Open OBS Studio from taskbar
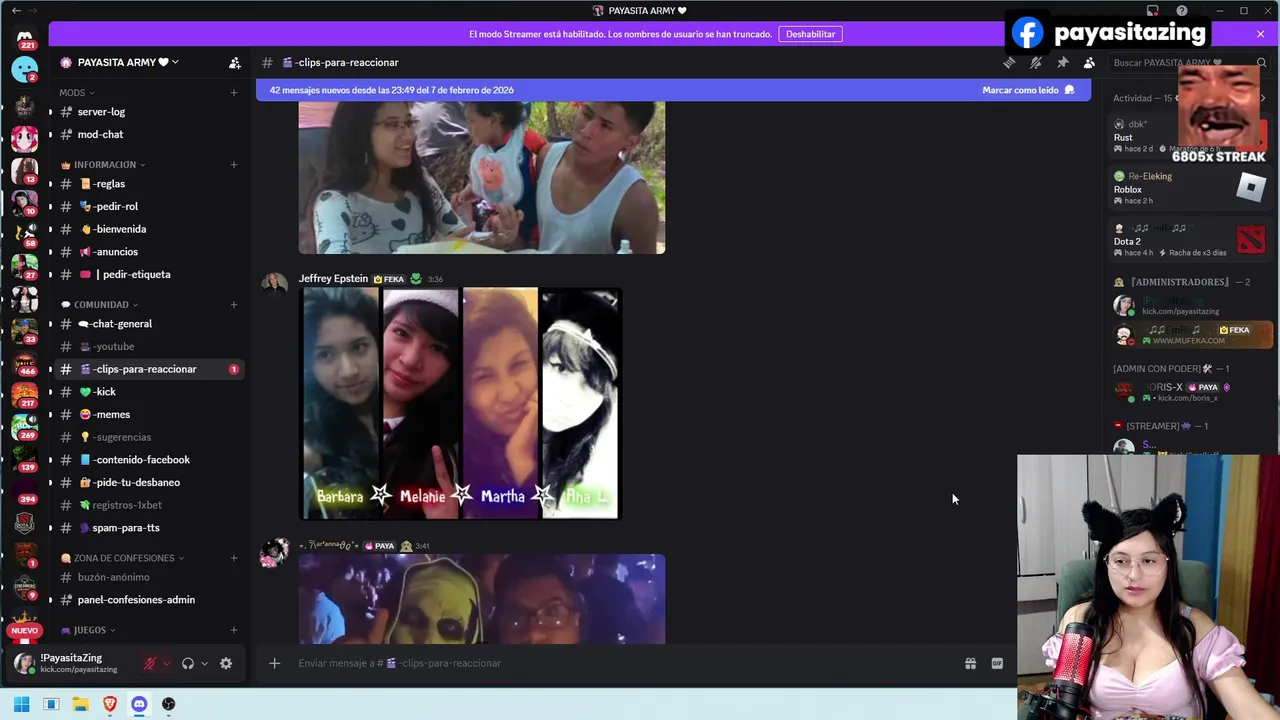This screenshot has width=1280, height=720. point(168,704)
